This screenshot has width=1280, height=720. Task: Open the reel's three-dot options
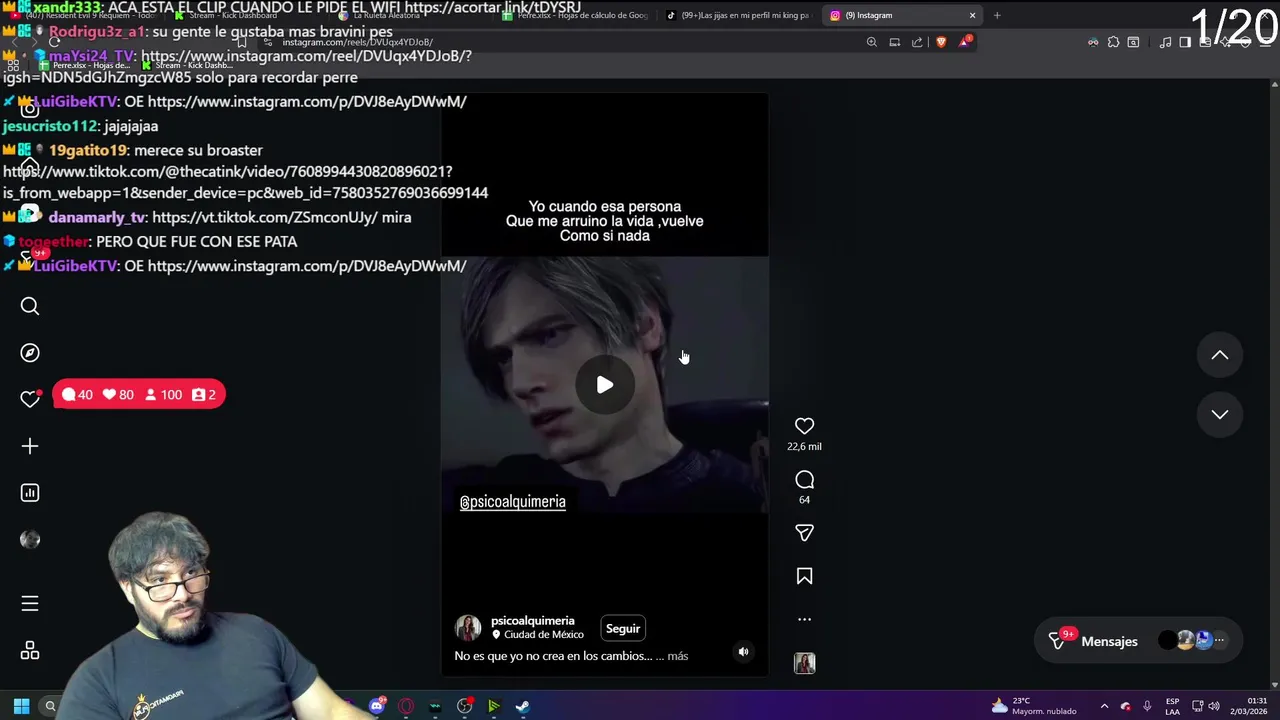[x=804, y=619]
